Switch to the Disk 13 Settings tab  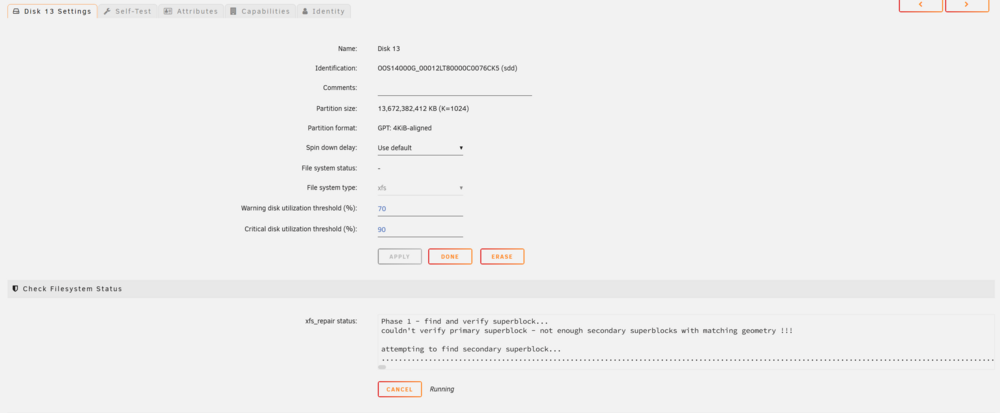pyautogui.click(x=52, y=11)
